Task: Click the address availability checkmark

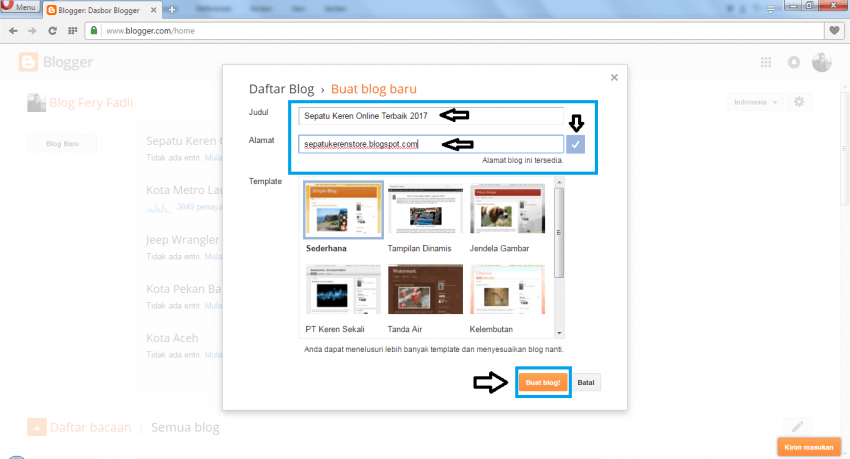Action: [575, 144]
